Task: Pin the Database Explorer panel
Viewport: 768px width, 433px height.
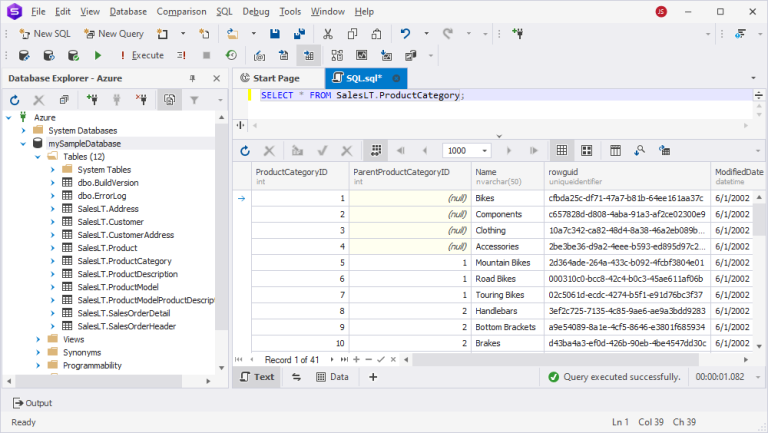Action: [192, 78]
